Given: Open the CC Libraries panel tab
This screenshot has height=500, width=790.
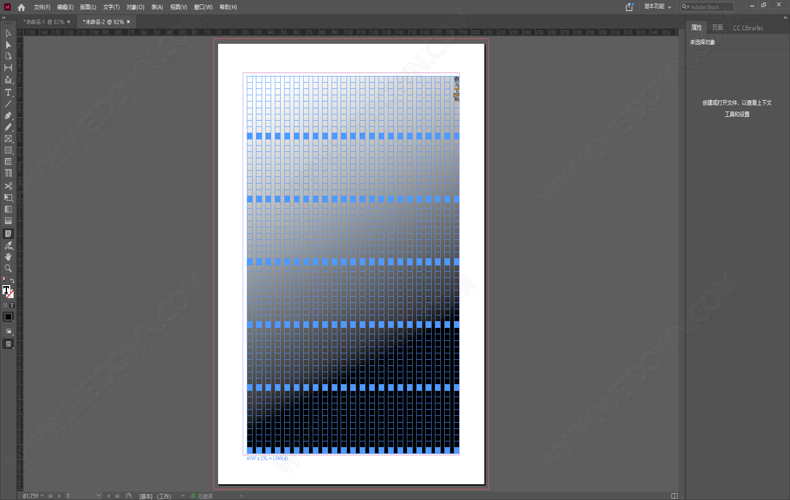Looking at the screenshot, I should click(x=748, y=28).
